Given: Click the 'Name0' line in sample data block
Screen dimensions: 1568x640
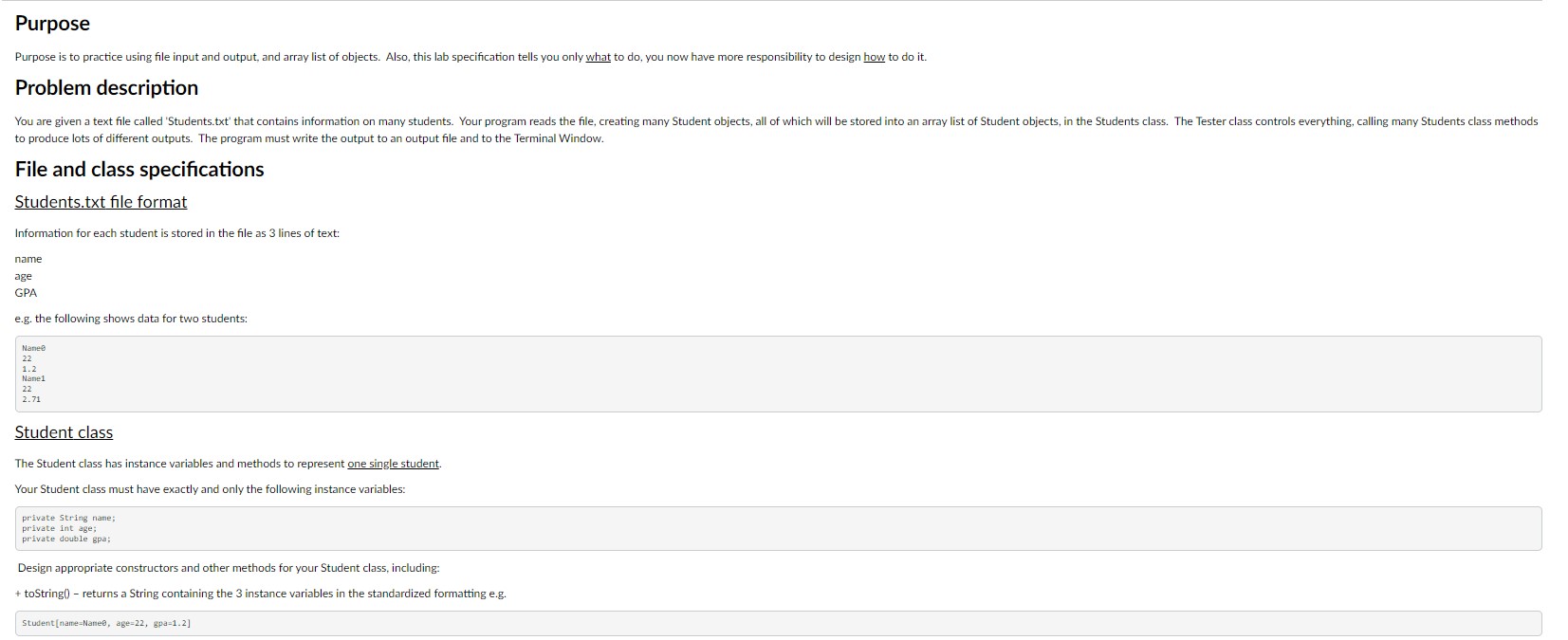Looking at the screenshot, I should [34, 349].
